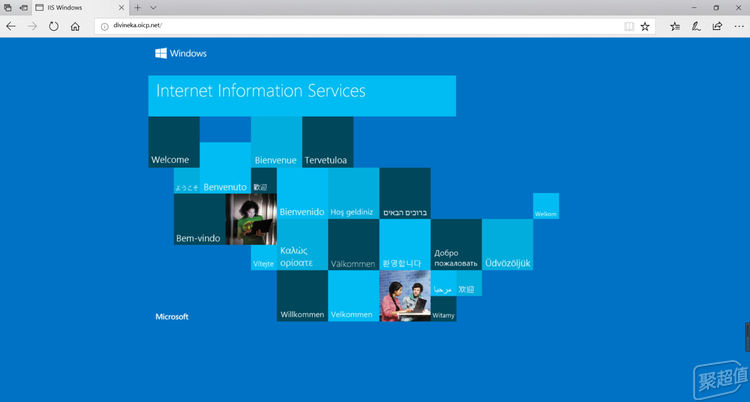750x402 pixels.
Task: Go to the Home page
Action: point(75,26)
